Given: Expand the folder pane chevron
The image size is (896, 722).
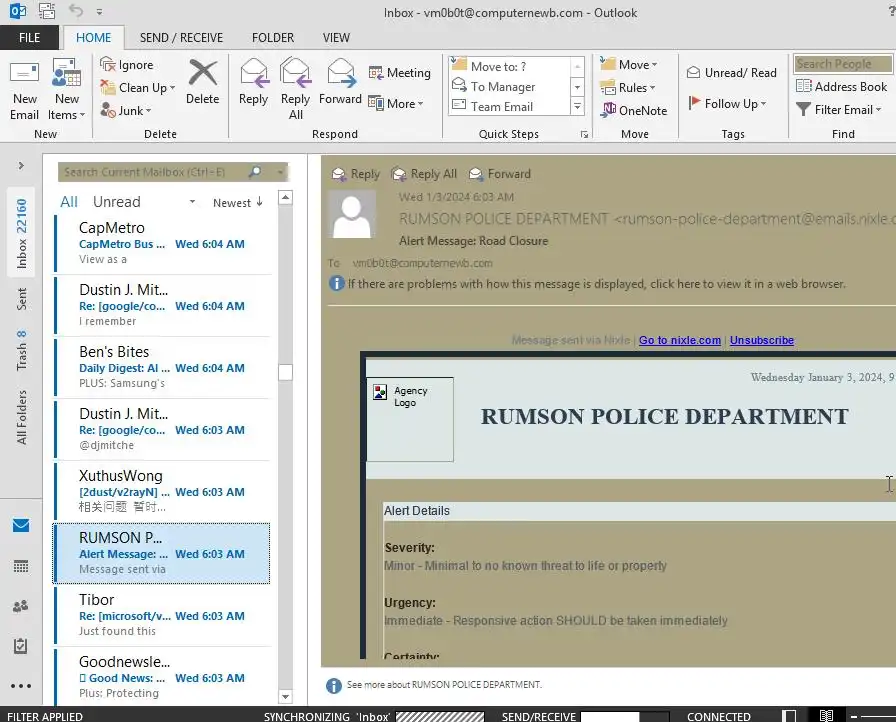Looking at the screenshot, I should tap(21, 166).
